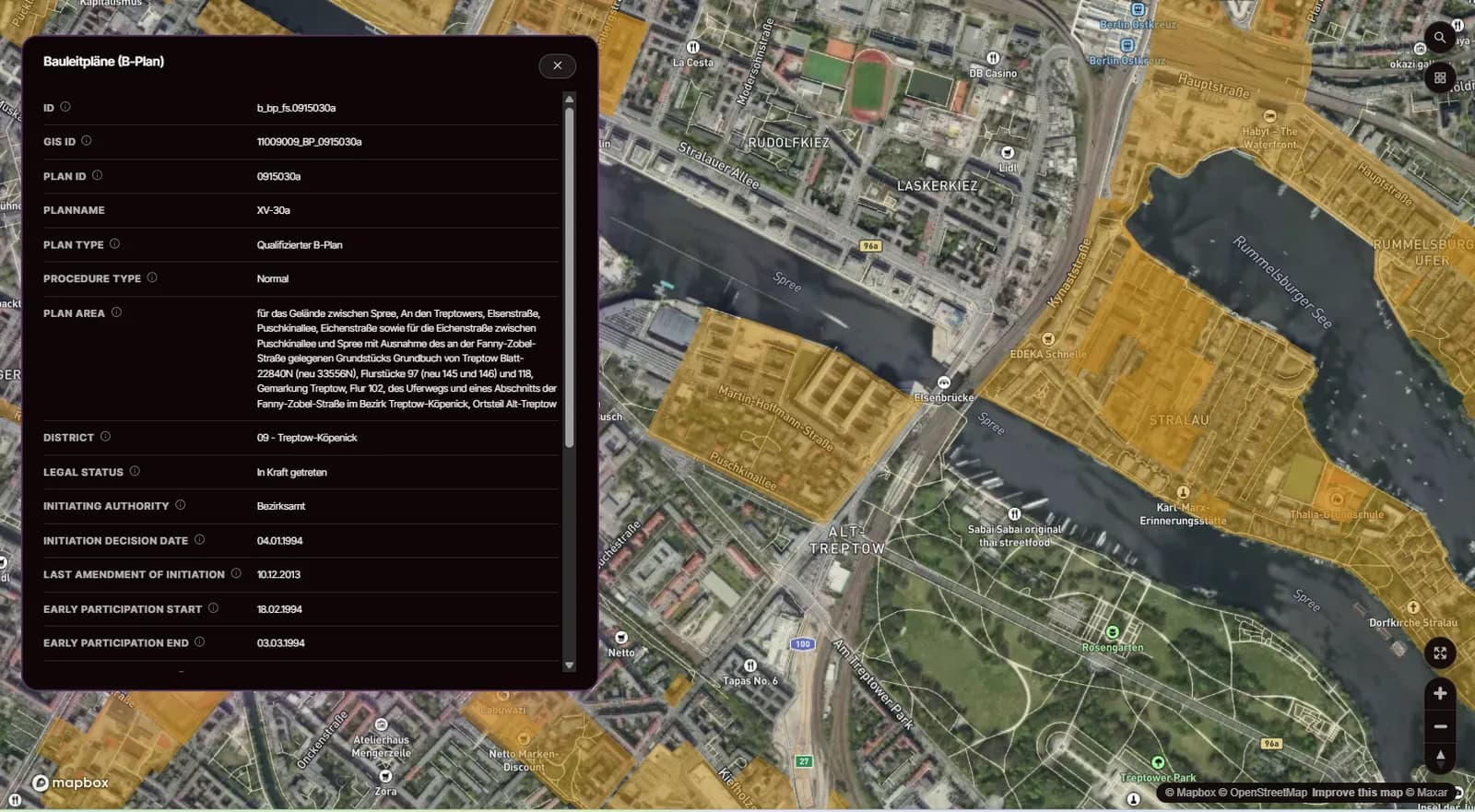
Task: Click the EDEKA Schnelle shop marker
Action: pyautogui.click(x=1048, y=339)
